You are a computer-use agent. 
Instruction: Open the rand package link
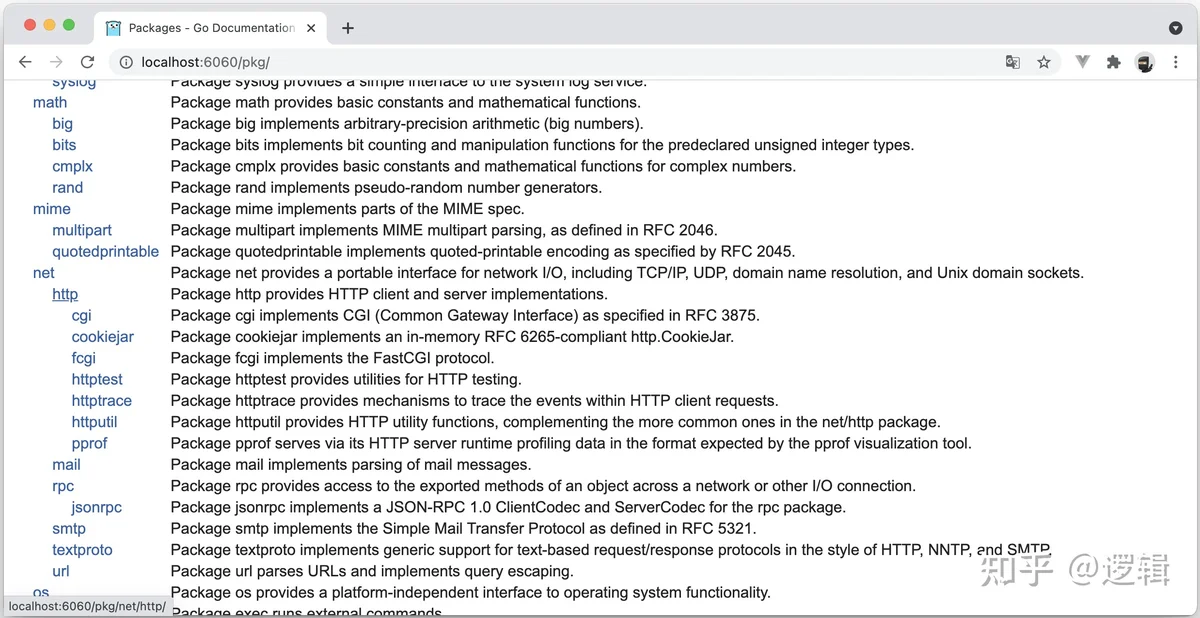click(68, 187)
